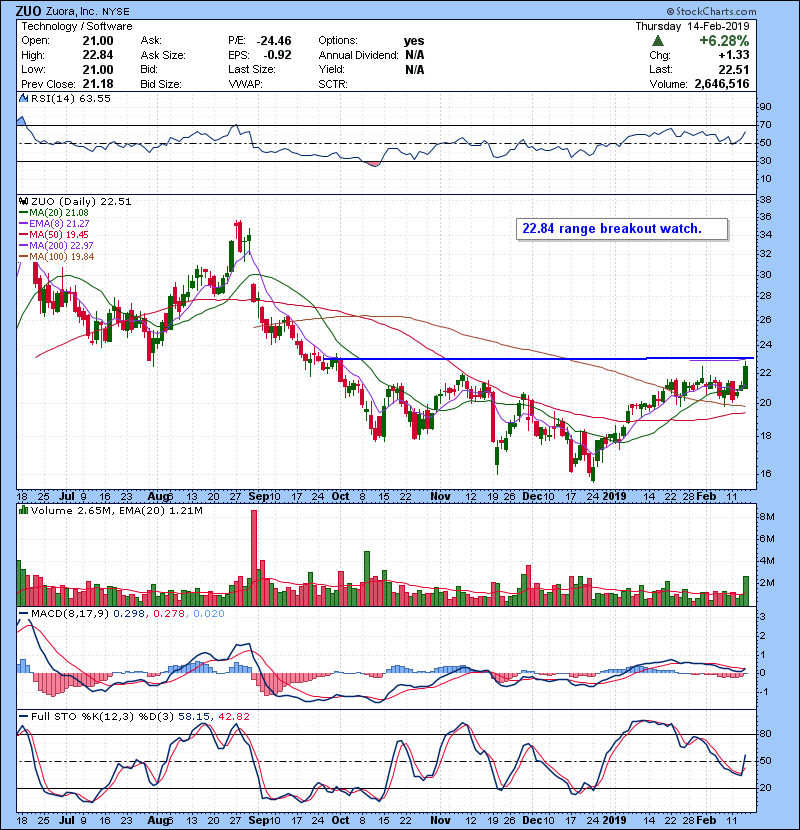Click the date "Thursday 14-Feb-2019"
800x830 pixels.
point(693,26)
